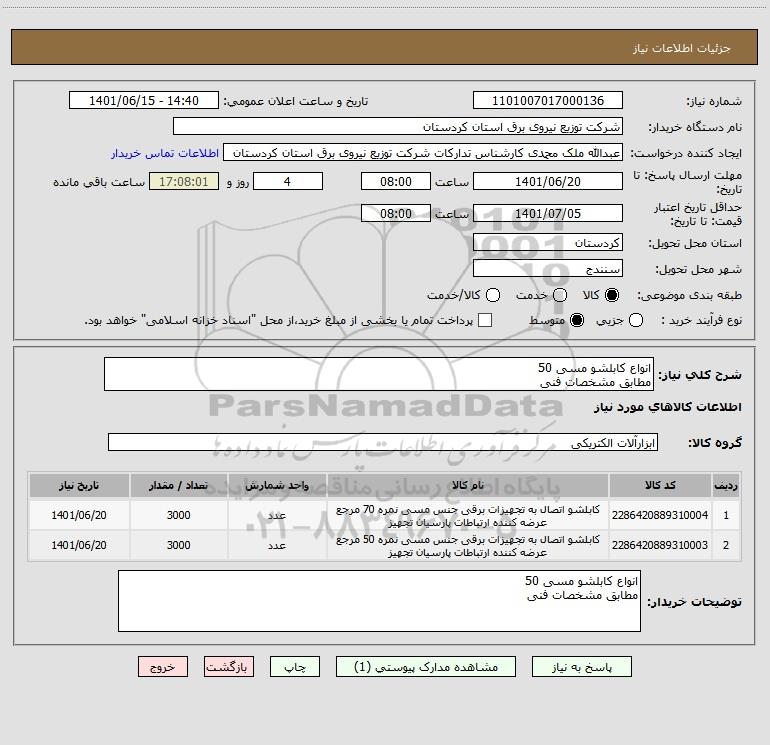770x745 pixels.
Task: Click column header تاریخ نیاز
Action: tap(79, 485)
